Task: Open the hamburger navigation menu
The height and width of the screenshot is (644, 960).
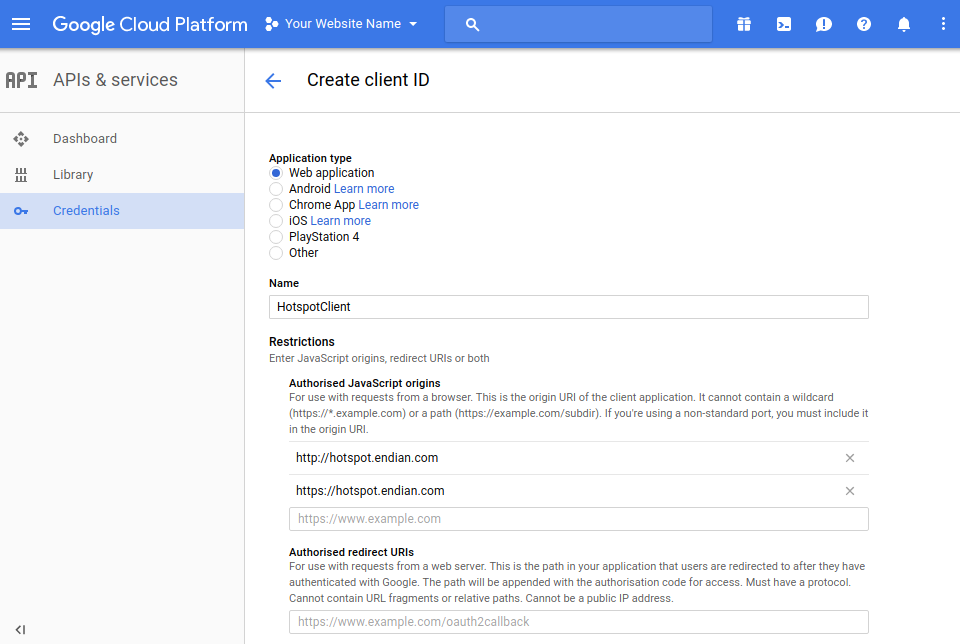Action: click(21, 24)
